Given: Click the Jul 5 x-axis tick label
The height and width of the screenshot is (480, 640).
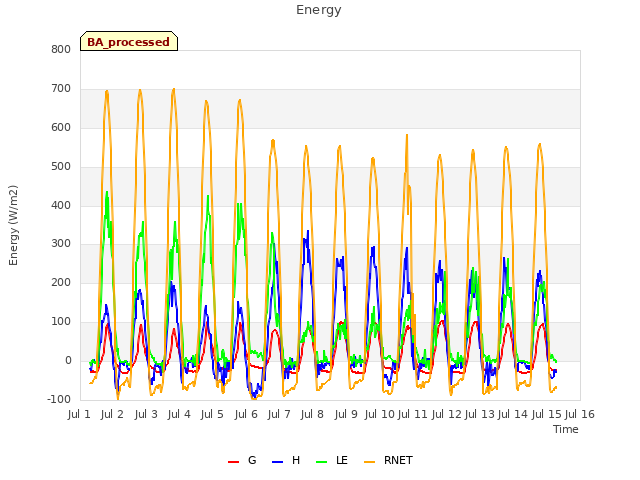Looking at the screenshot, I should coord(212,414).
